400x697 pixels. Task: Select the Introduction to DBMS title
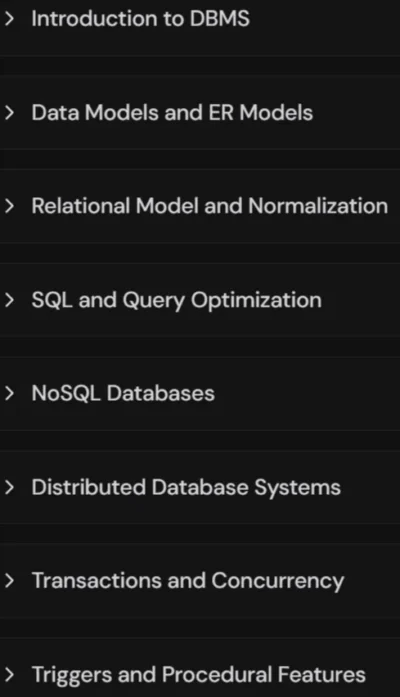[x=140, y=19]
